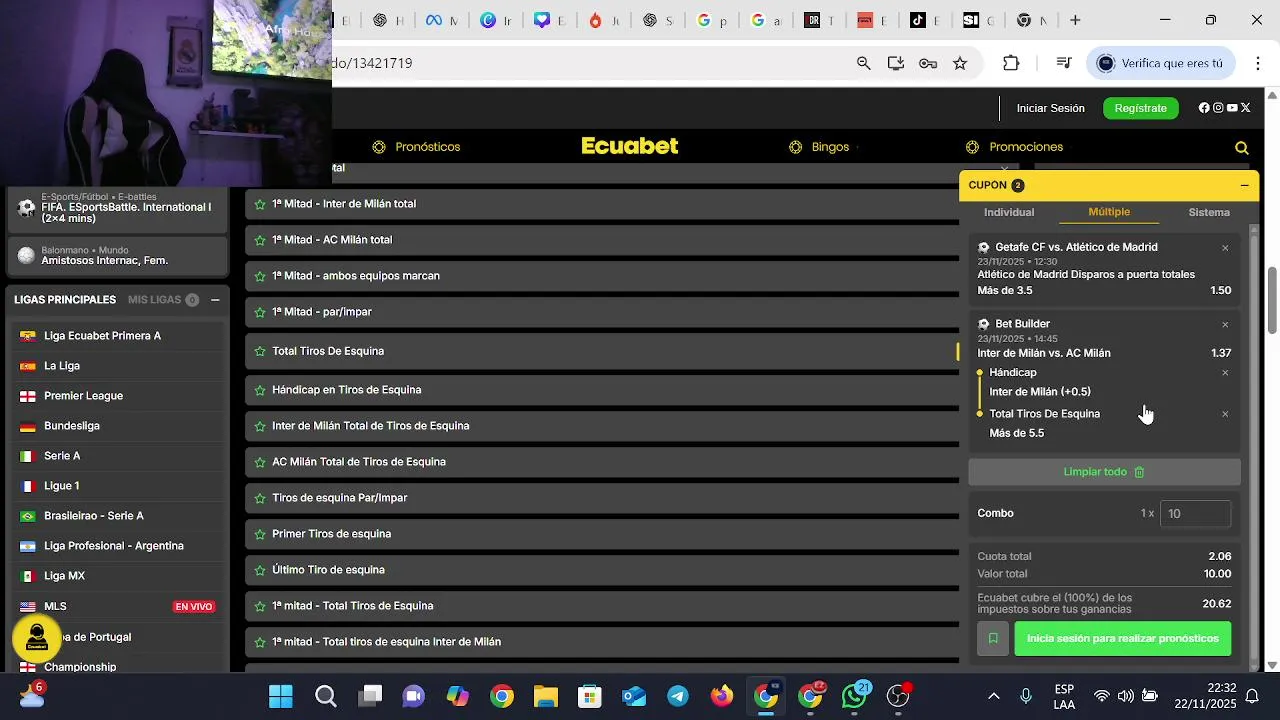Open Amistosos Internac, Fem. handball
Screen dimensions: 1280x720
pos(118,256)
